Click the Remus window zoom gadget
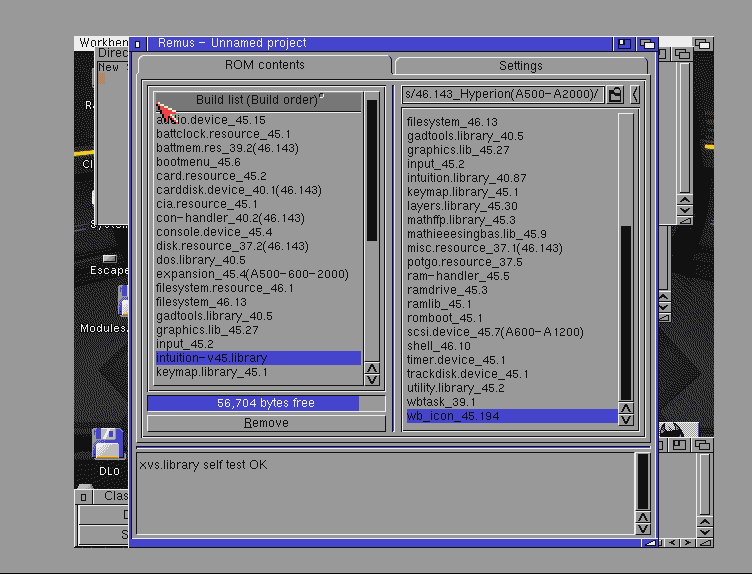Screen dimensions: 752x574 click(624, 44)
